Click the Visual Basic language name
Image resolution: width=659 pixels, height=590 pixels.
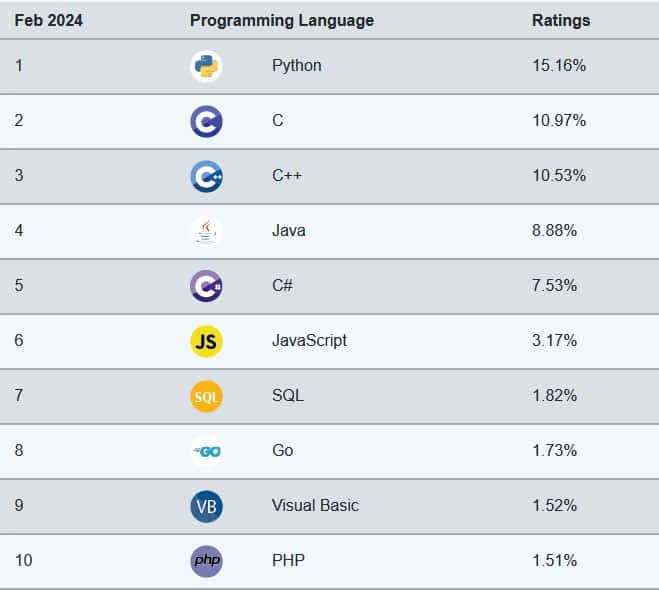(315, 506)
